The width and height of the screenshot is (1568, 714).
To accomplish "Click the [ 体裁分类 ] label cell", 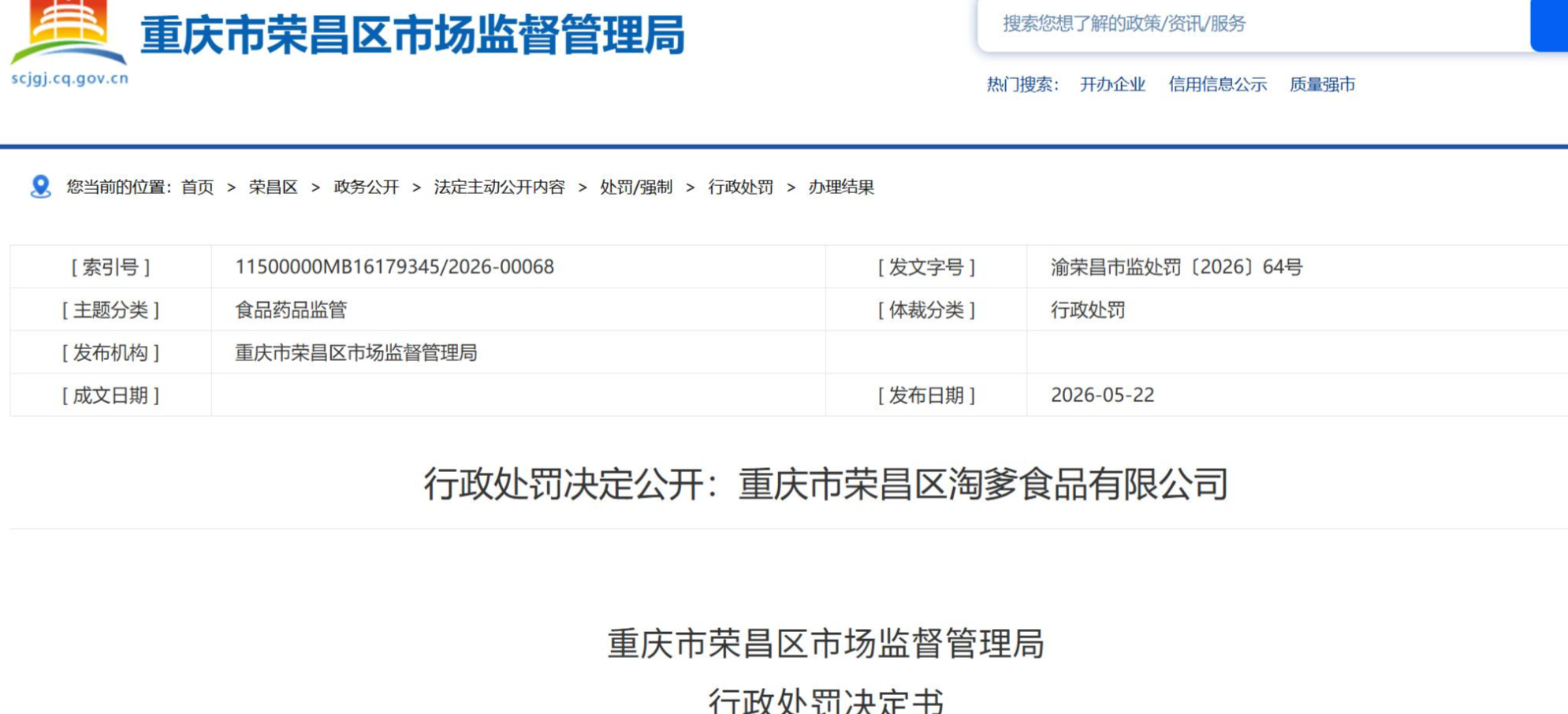I will [926, 310].
